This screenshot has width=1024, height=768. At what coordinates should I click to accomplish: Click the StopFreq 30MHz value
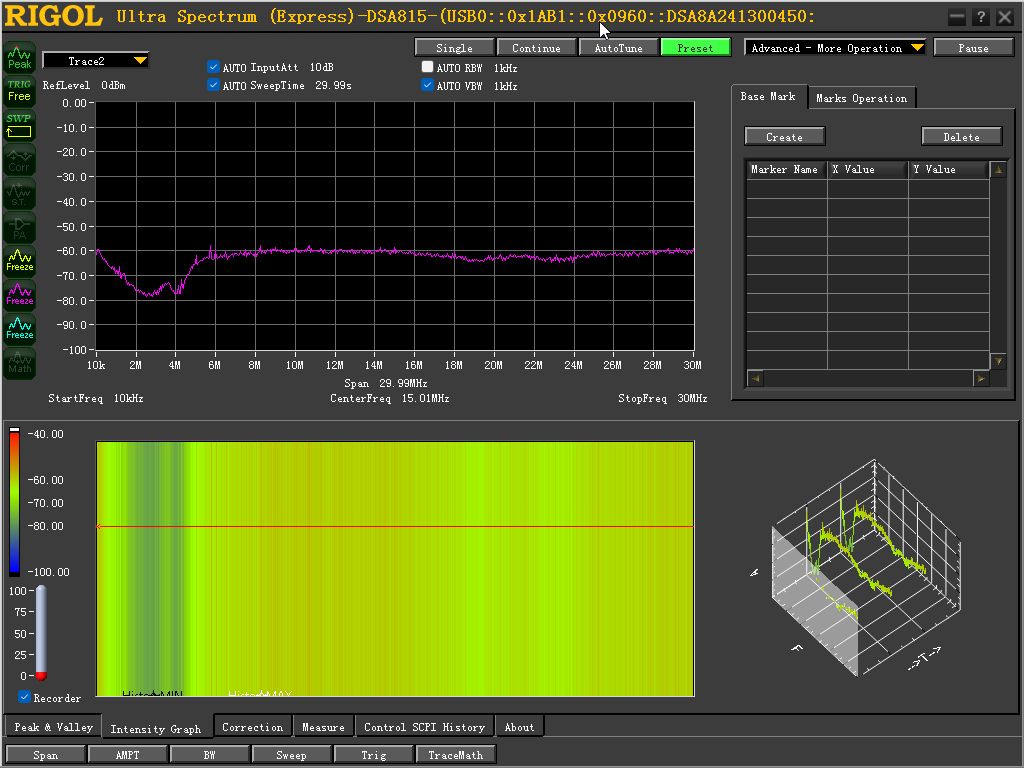tap(692, 398)
